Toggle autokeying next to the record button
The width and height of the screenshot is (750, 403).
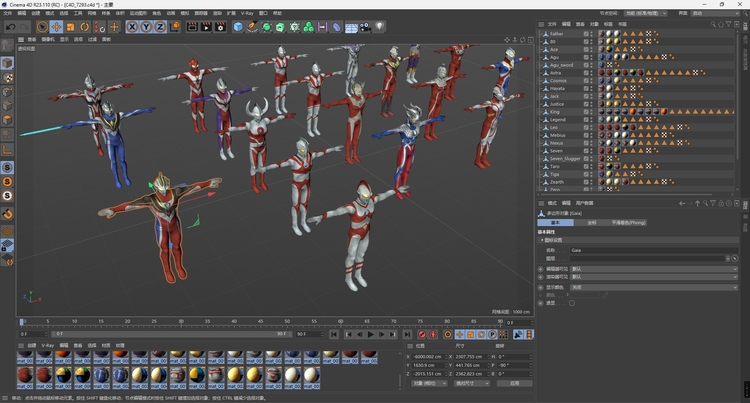tap(433, 335)
